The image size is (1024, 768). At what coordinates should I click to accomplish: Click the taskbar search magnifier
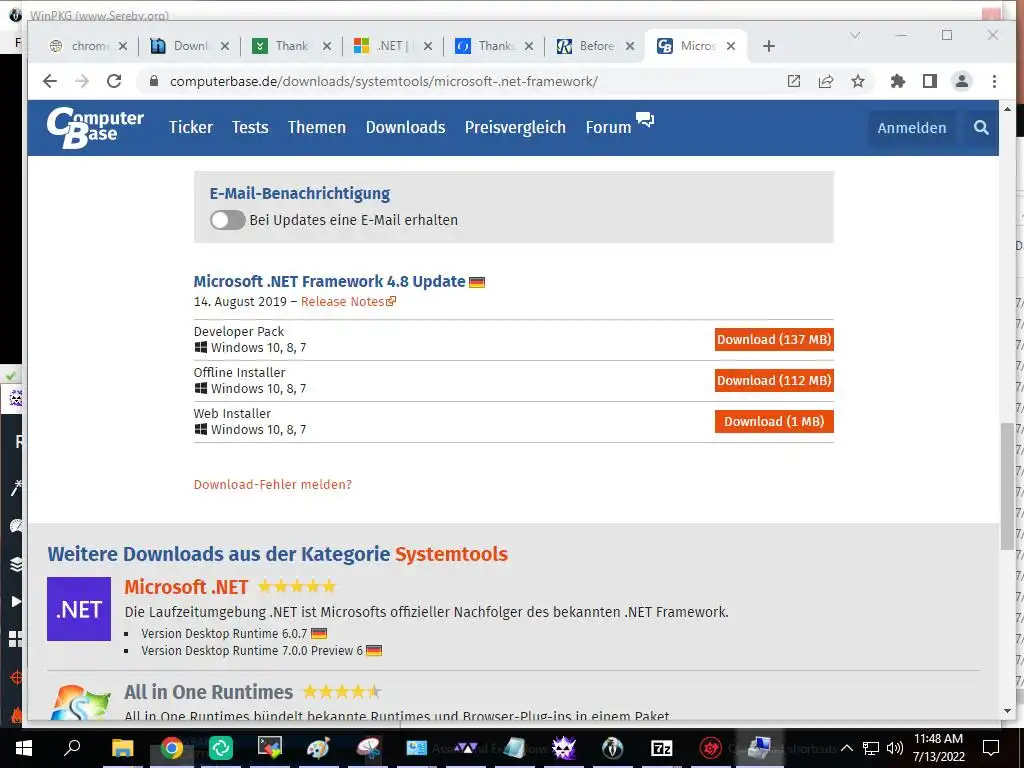click(x=72, y=747)
